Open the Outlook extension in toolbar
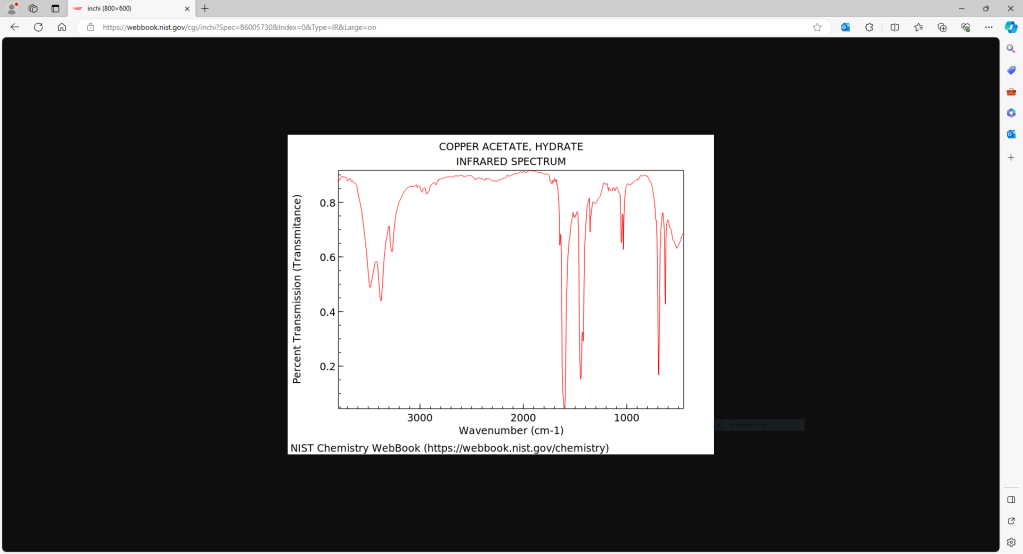Image resolution: width=1023 pixels, height=554 pixels. point(845,27)
